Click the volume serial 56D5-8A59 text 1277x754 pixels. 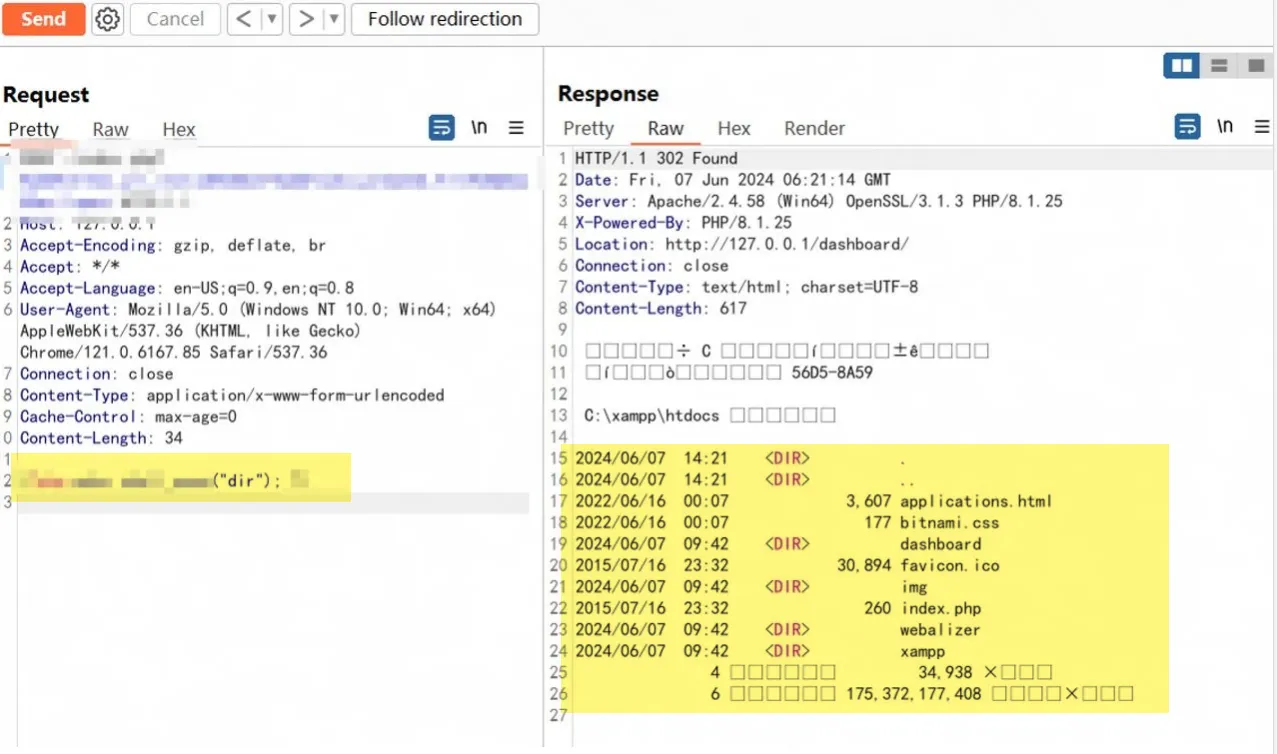coord(832,373)
